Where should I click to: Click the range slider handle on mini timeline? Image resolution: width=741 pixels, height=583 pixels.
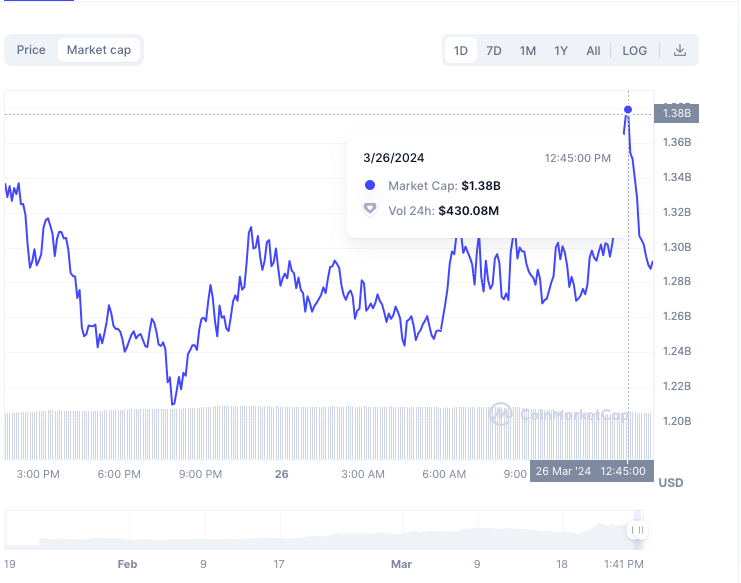(x=638, y=530)
